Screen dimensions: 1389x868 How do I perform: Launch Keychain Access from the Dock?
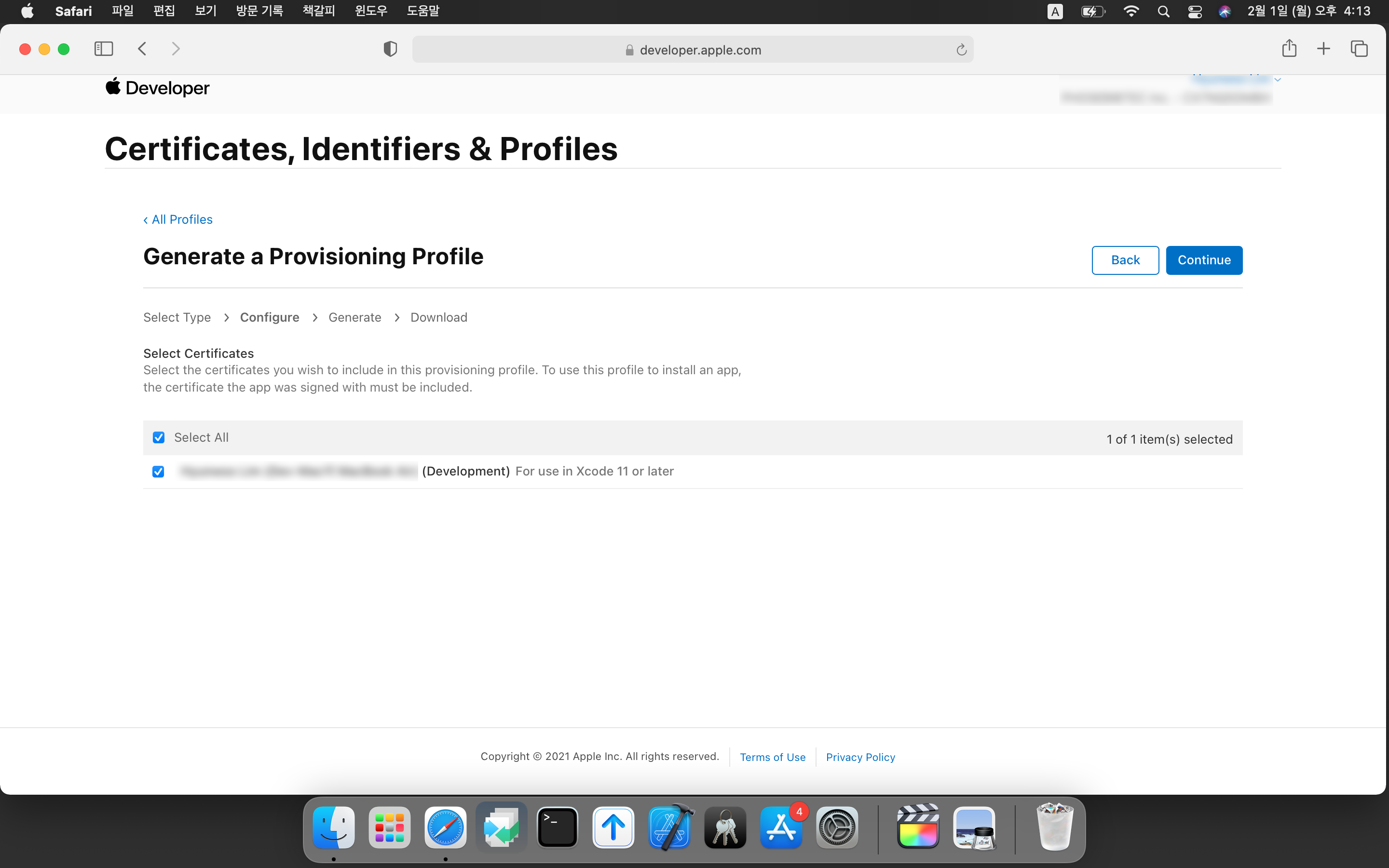pos(725,827)
